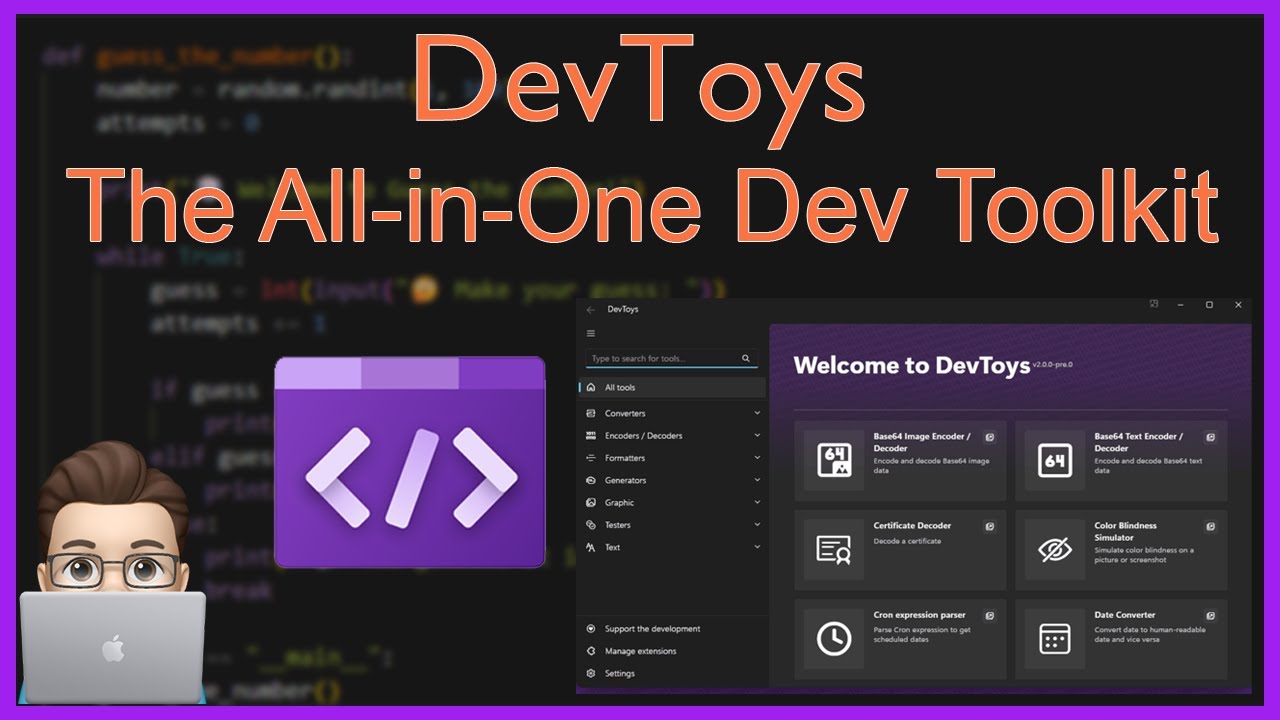Expand the Text group chevron
This screenshot has height=720, width=1280.
pos(757,547)
